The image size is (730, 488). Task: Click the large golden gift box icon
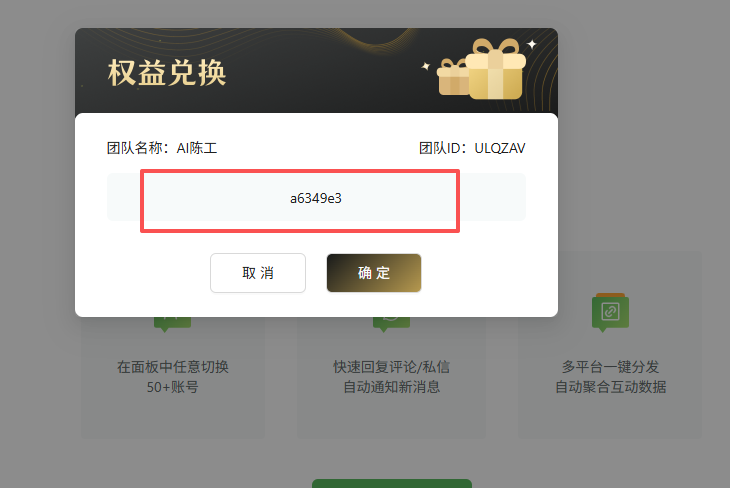point(495,69)
